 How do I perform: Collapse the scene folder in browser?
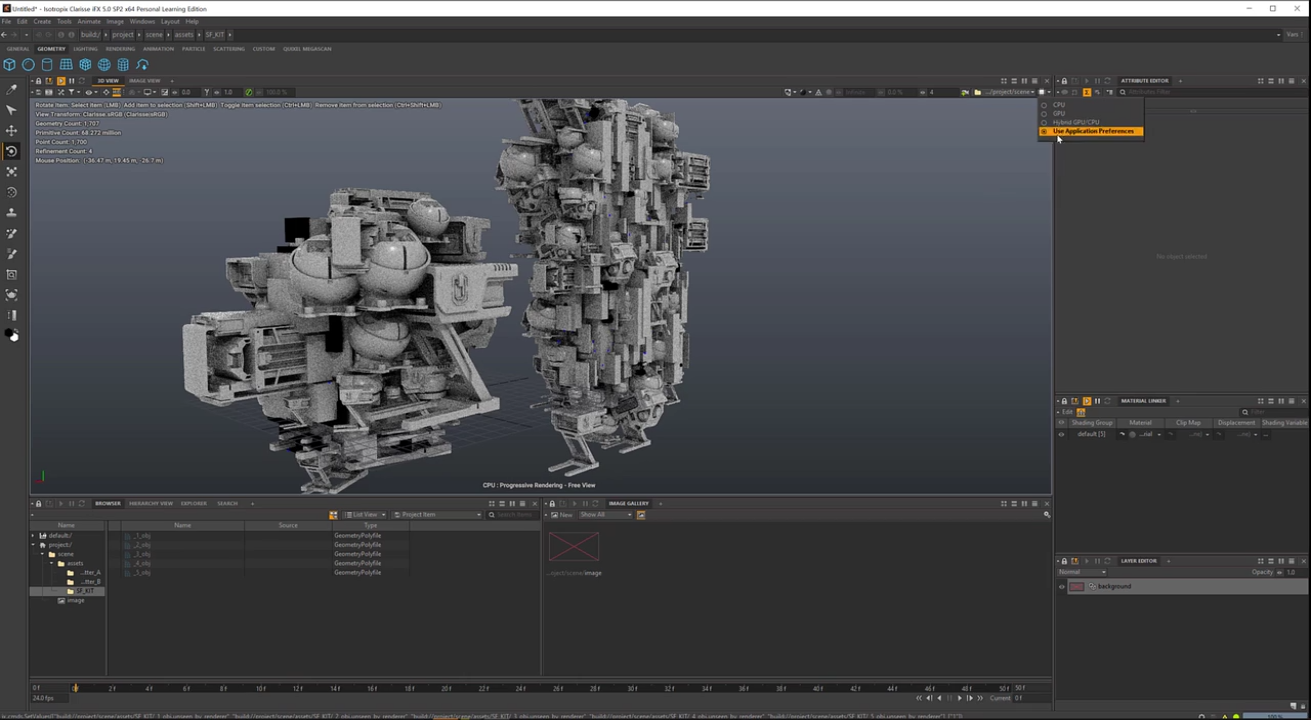[42, 554]
